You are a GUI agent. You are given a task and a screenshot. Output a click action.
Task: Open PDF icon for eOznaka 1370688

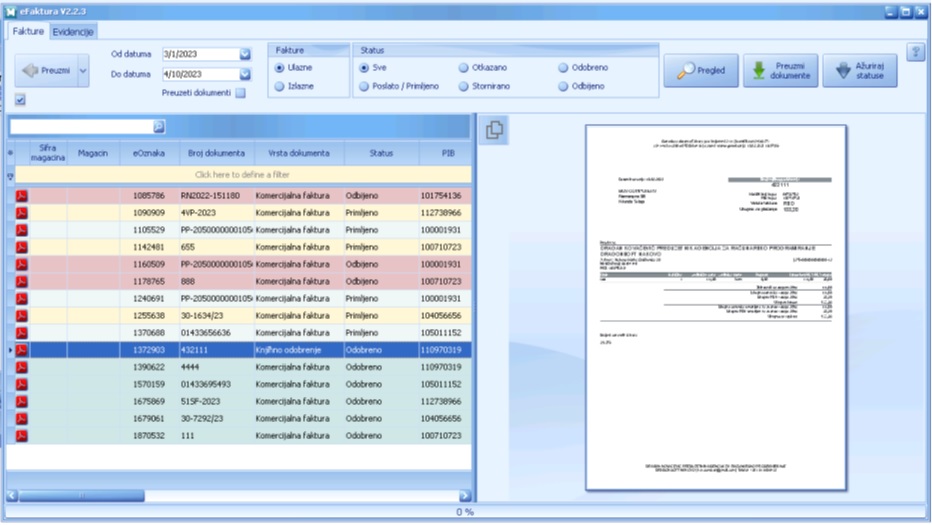click(22, 333)
